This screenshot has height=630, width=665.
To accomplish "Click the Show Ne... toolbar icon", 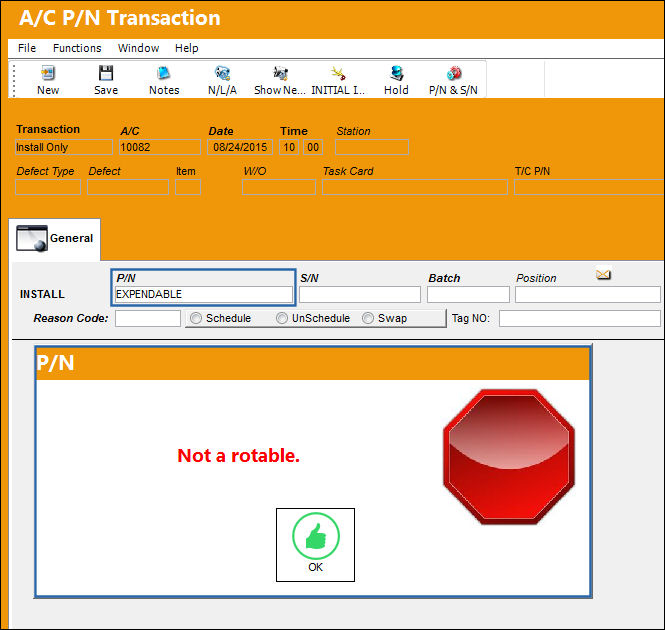I will click(280, 73).
